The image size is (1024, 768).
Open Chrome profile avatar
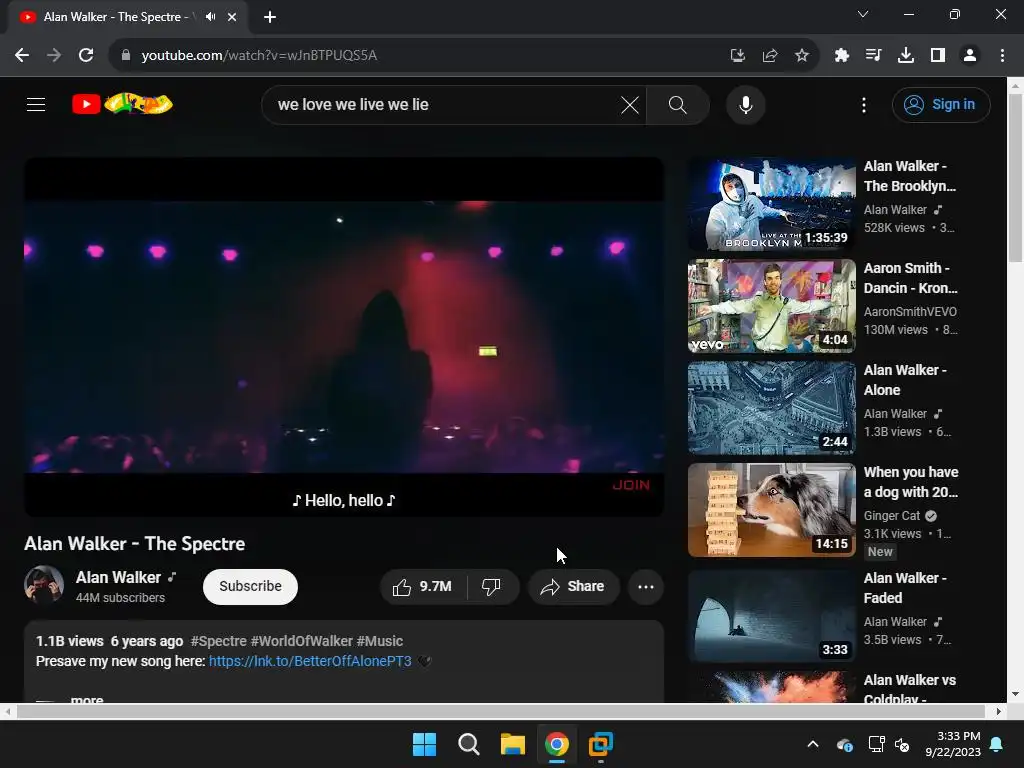click(970, 55)
